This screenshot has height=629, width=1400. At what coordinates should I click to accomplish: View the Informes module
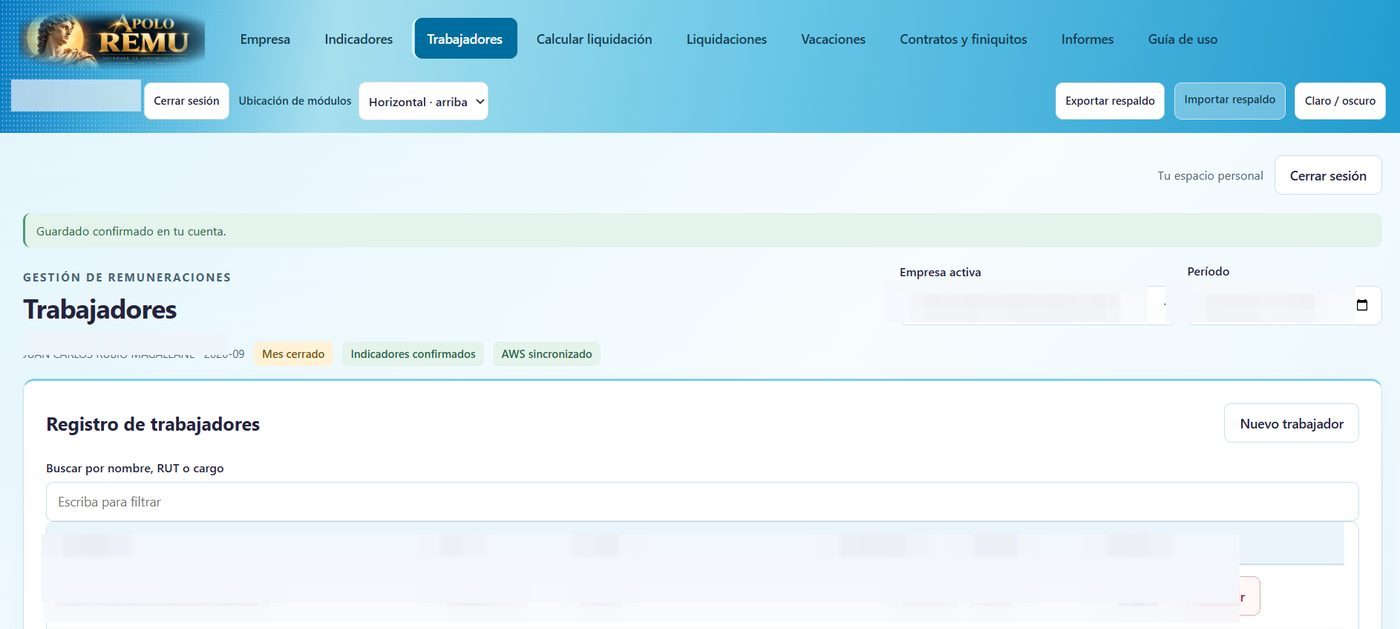(1087, 39)
